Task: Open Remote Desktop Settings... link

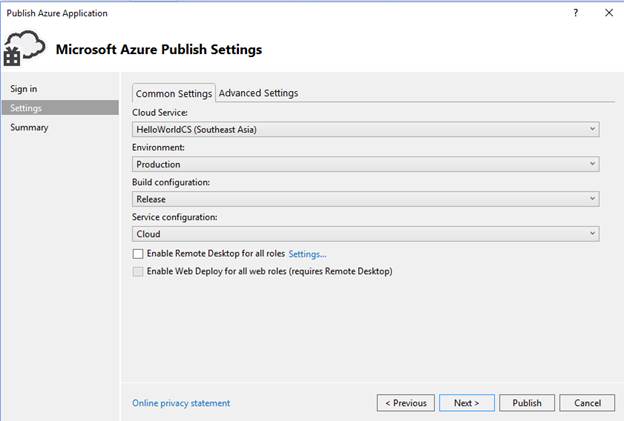Action: click(307, 254)
